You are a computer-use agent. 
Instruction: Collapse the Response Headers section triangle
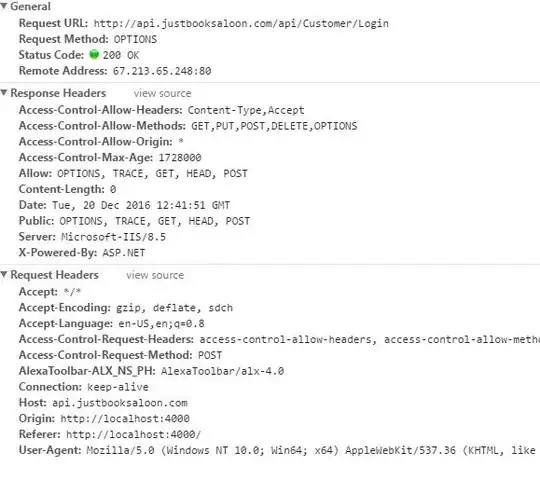pyautogui.click(x=4, y=93)
